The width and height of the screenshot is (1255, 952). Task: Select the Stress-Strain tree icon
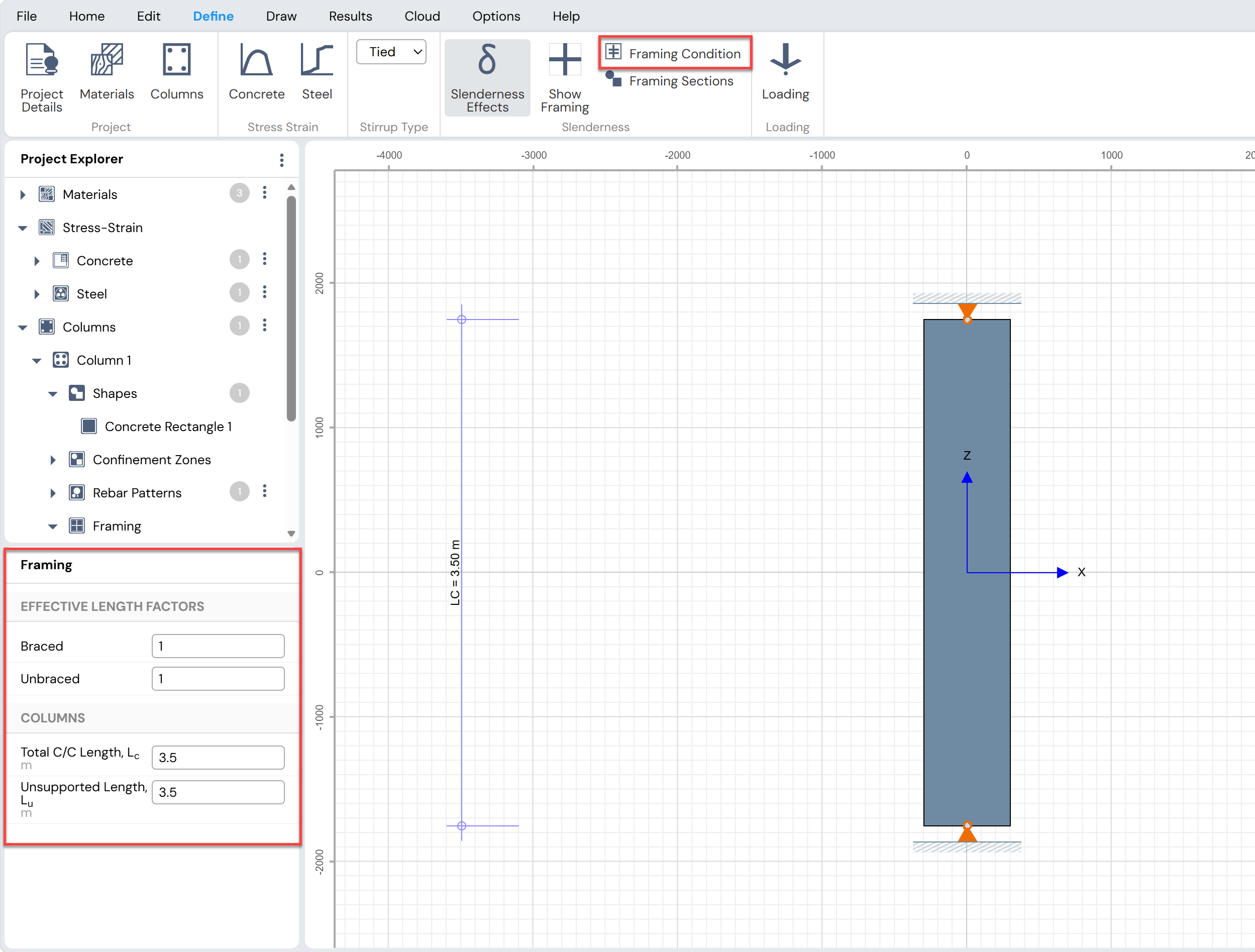(47, 228)
